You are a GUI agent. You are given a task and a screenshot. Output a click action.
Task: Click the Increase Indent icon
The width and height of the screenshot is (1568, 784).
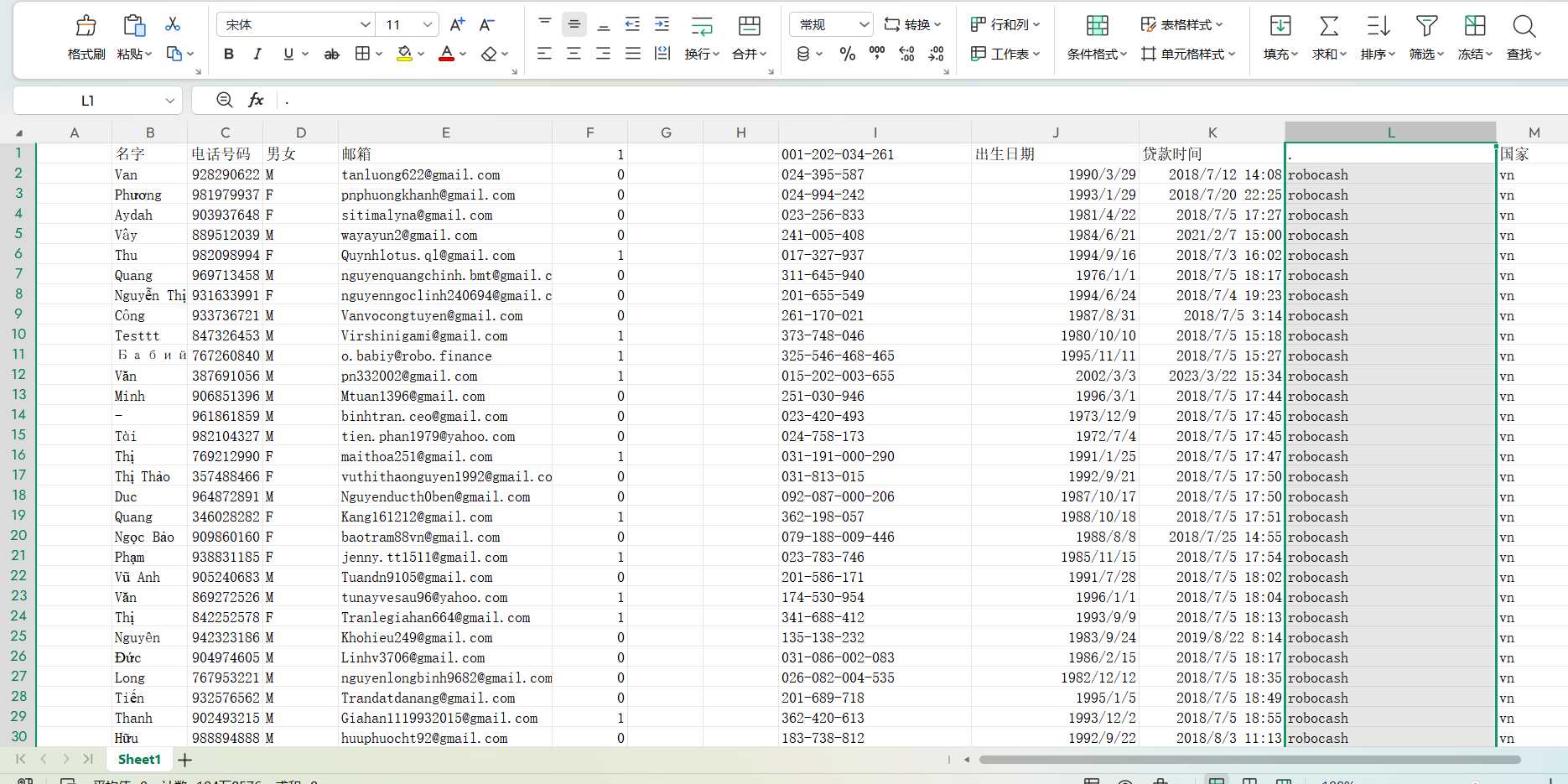coord(662,24)
